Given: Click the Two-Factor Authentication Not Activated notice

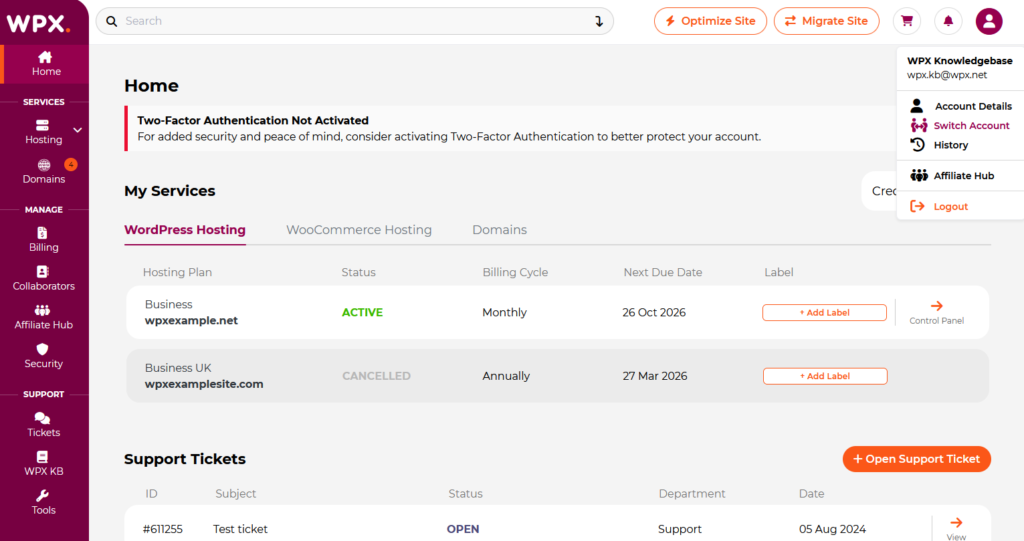Looking at the screenshot, I should click(x=511, y=129).
